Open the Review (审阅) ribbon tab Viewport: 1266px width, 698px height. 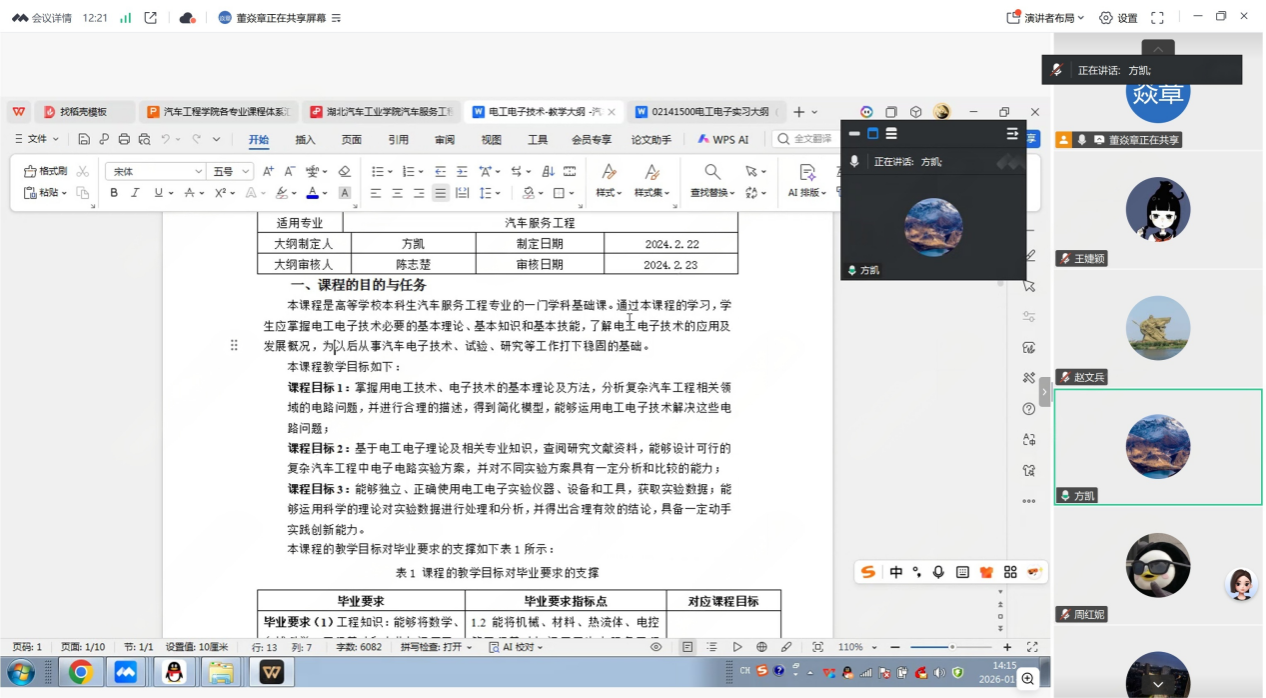(x=444, y=140)
